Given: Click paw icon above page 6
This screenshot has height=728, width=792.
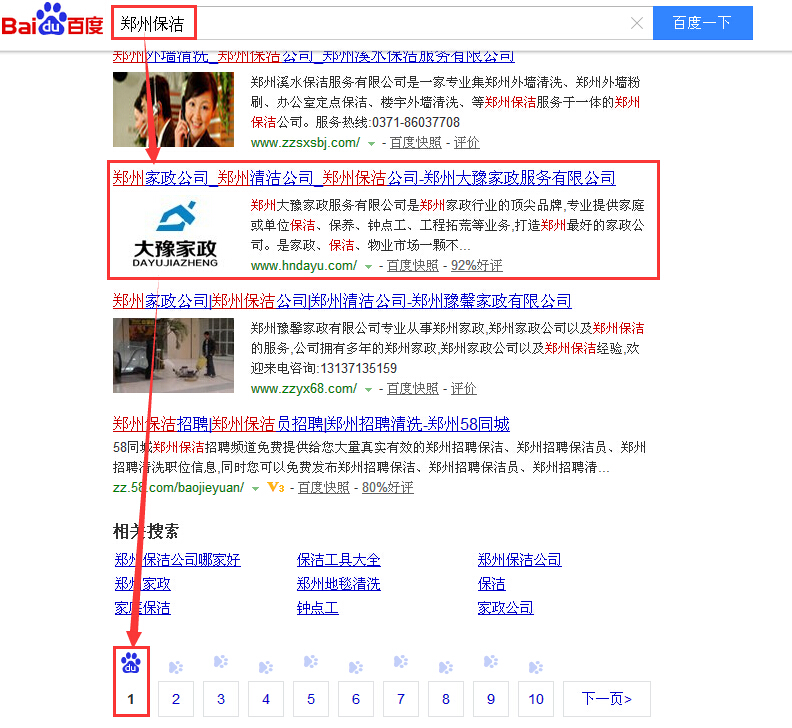Looking at the screenshot, I should click(356, 667).
